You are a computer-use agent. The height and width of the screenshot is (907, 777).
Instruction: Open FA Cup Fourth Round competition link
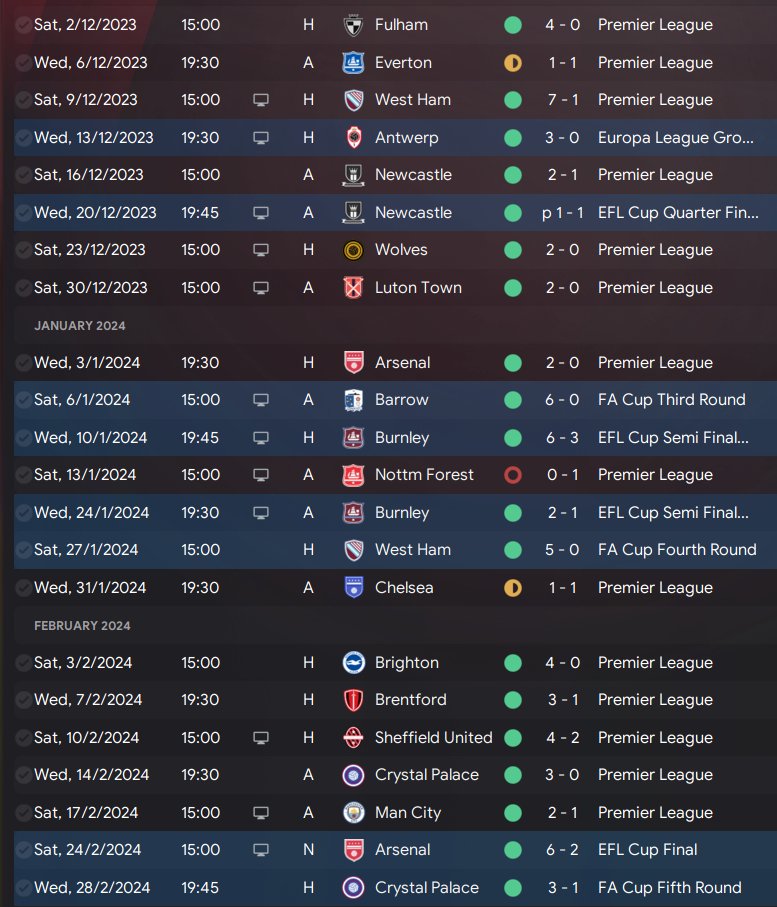pos(677,550)
